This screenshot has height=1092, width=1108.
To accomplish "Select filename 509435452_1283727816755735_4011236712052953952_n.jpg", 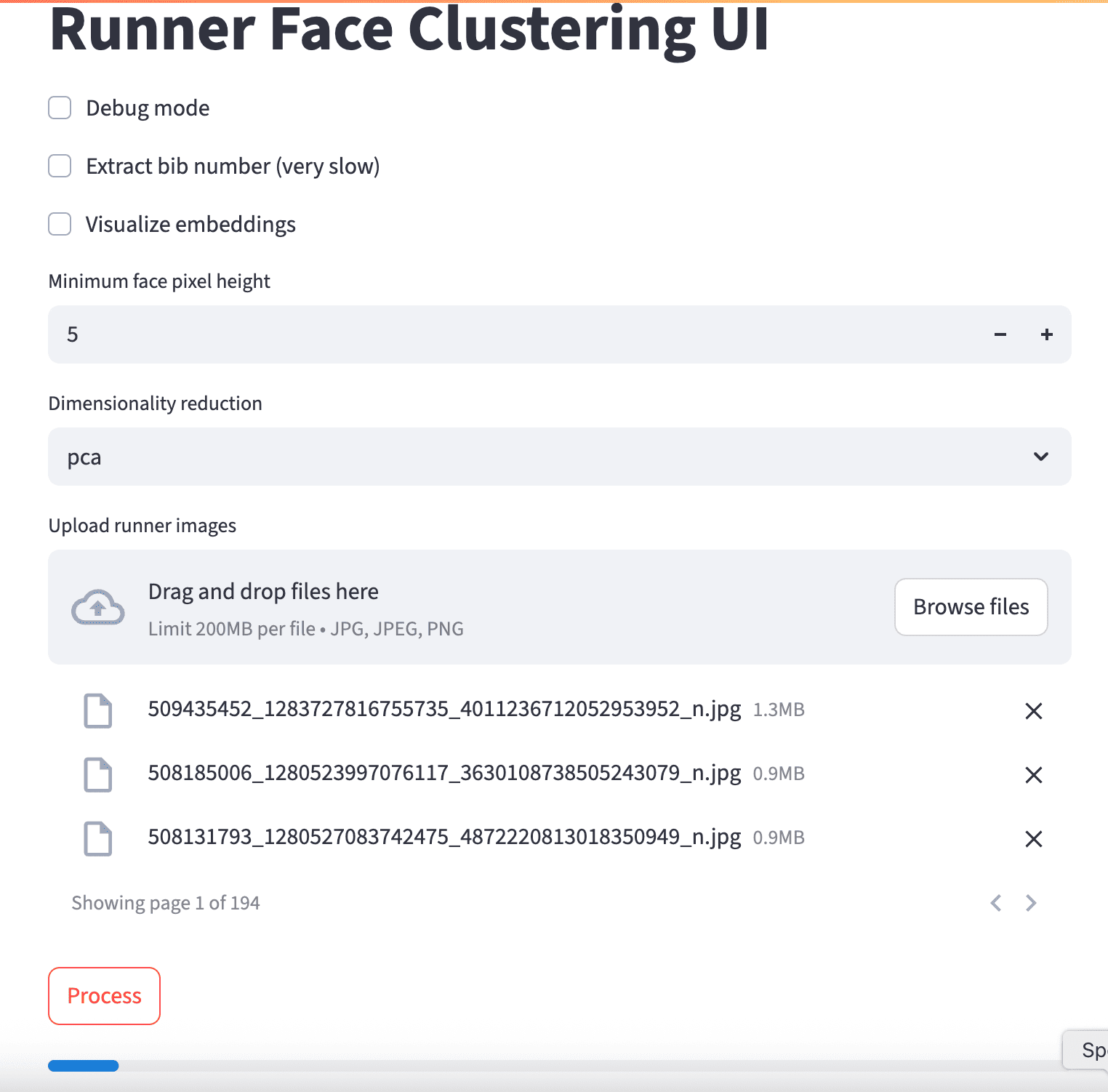I will coord(445,709).
